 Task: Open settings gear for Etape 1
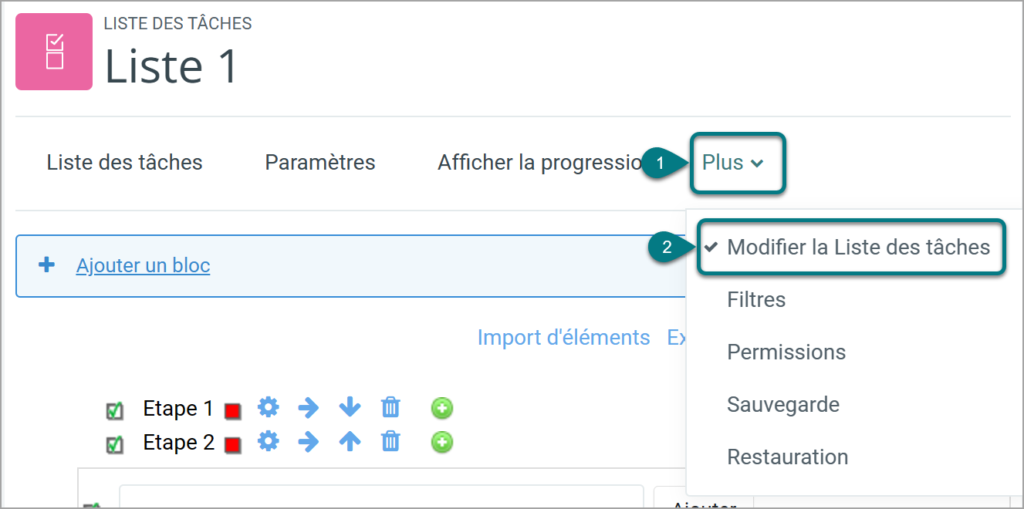click(x=268, y=408)
